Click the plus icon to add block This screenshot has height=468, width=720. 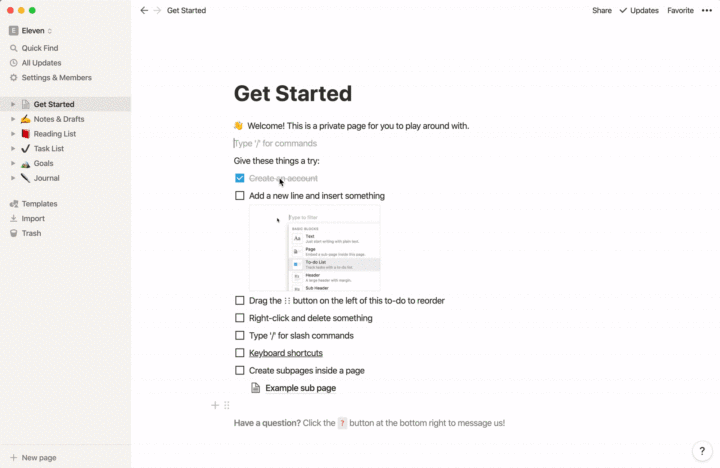215,405
